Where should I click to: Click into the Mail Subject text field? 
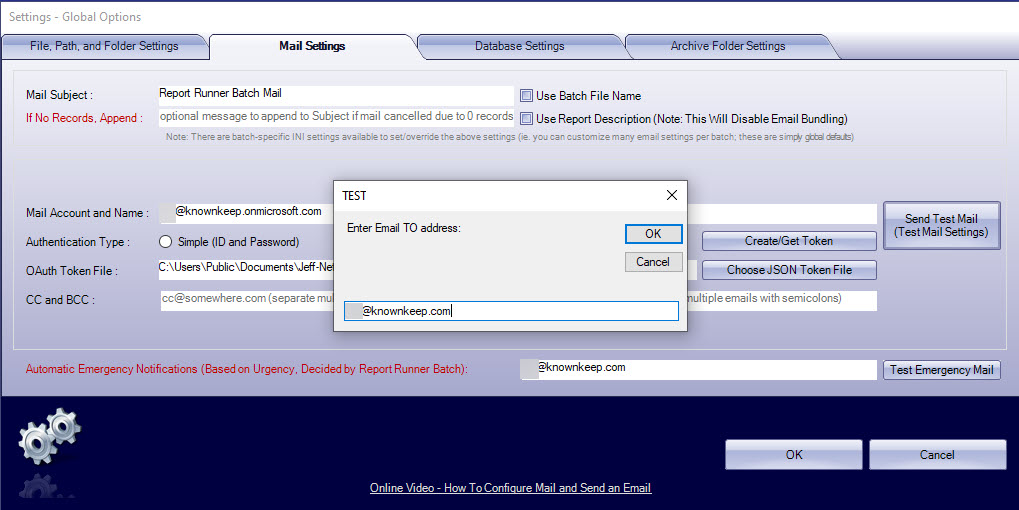tap(336, 94)
